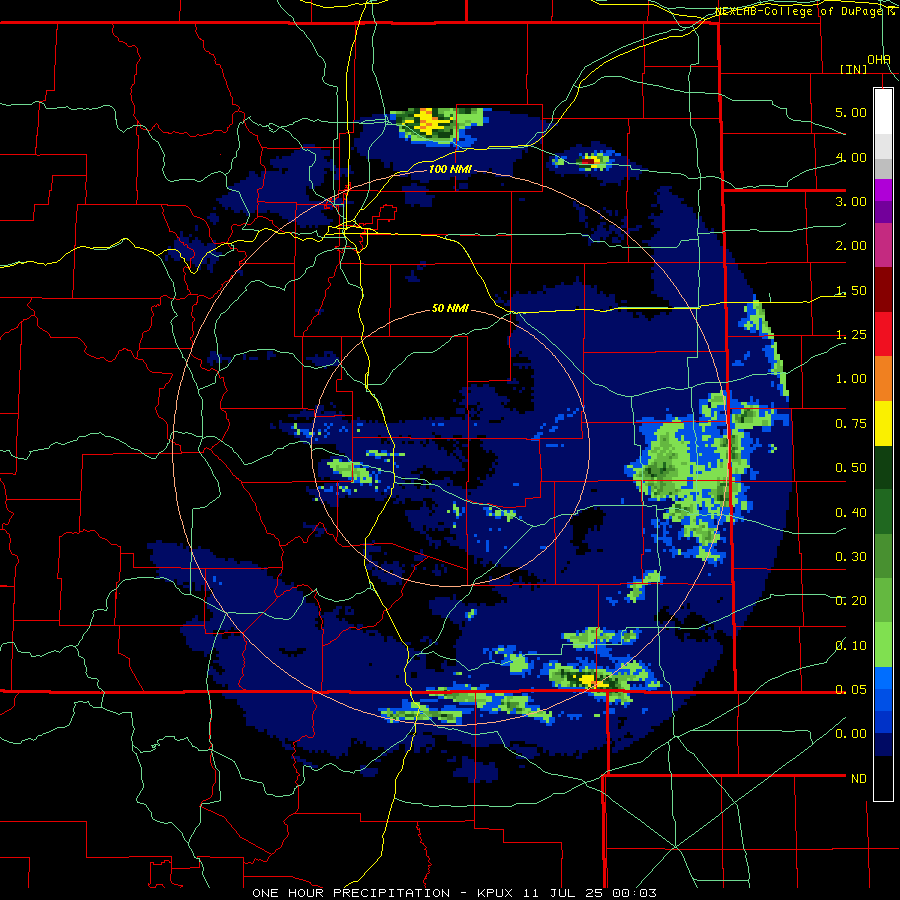Click the small red rain core northeast of the 100 NMI ring

(x=588, y=162)
